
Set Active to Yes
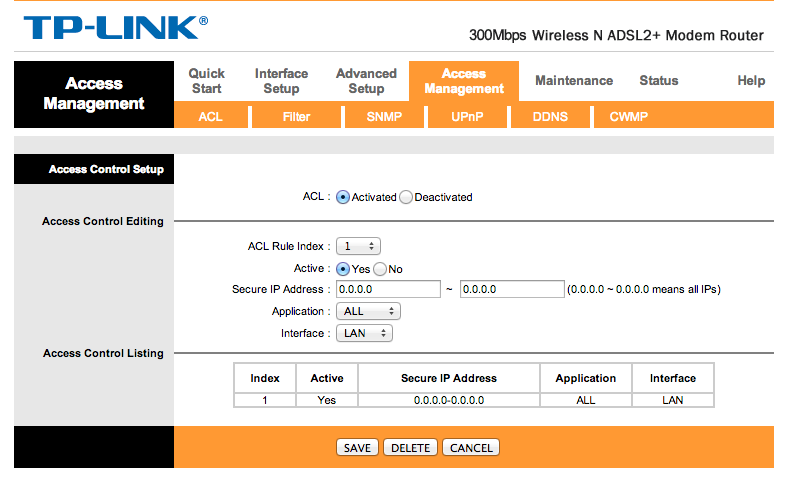343,269
